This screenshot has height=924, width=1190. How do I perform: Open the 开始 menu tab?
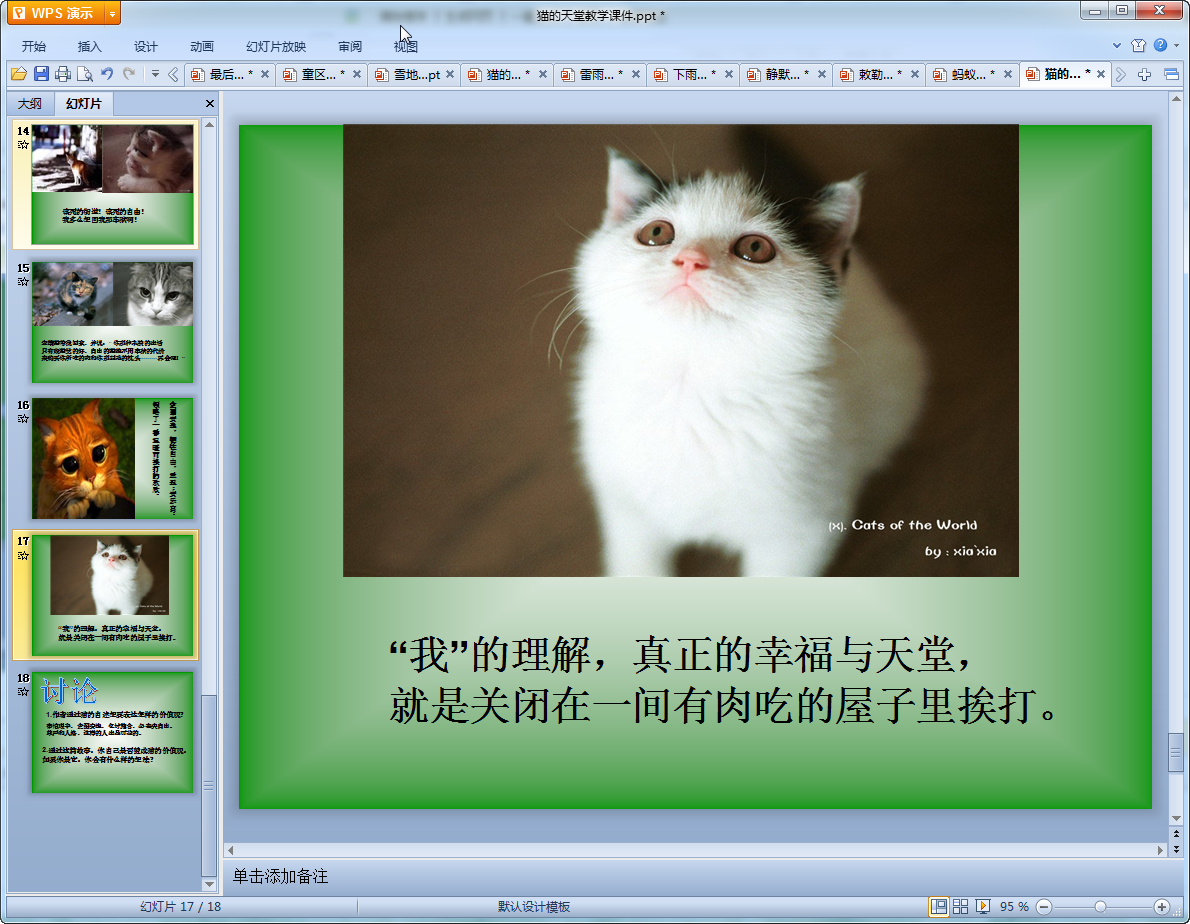[33, 46]
